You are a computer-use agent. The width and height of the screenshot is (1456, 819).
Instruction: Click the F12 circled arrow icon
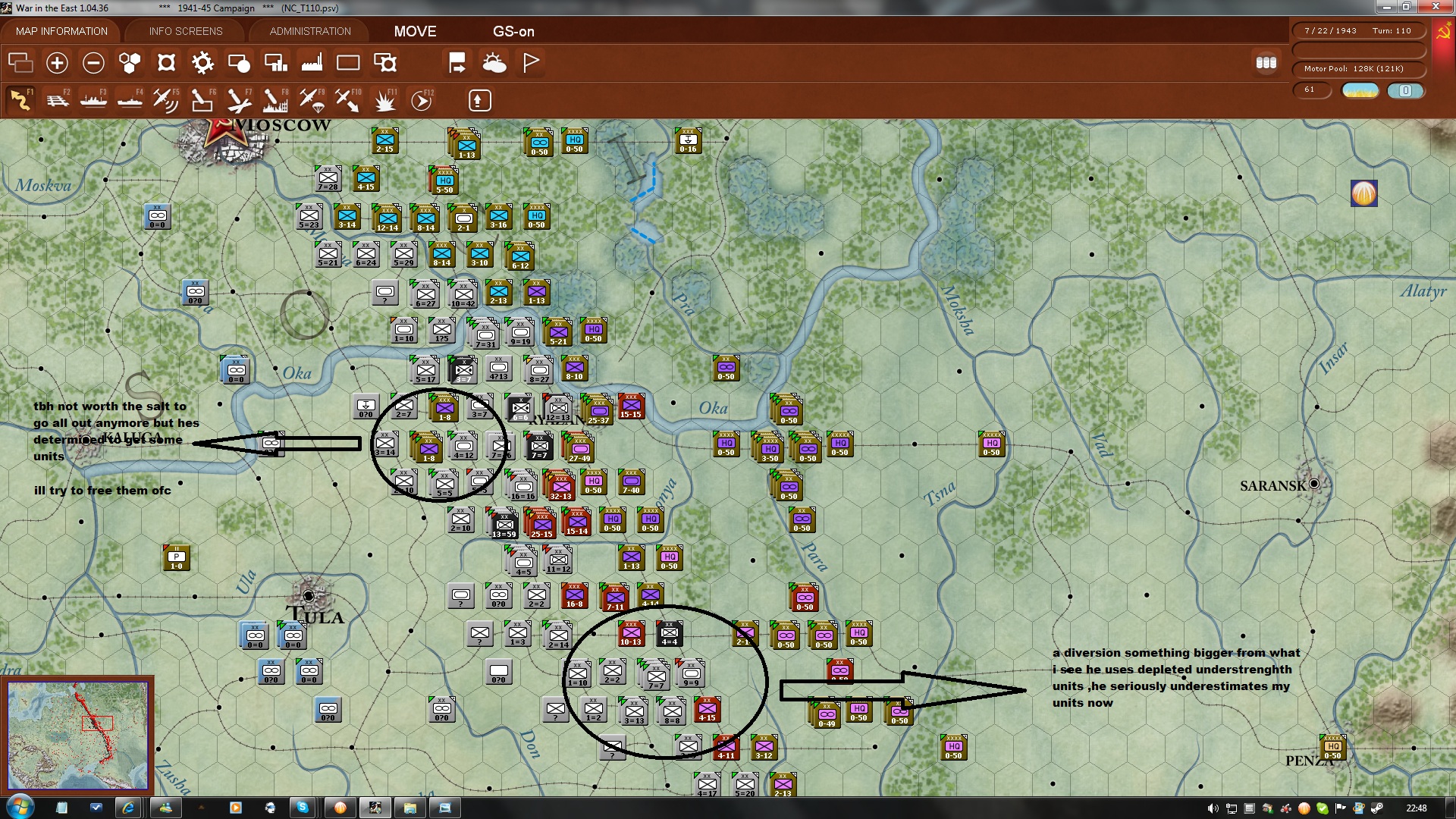422,100
